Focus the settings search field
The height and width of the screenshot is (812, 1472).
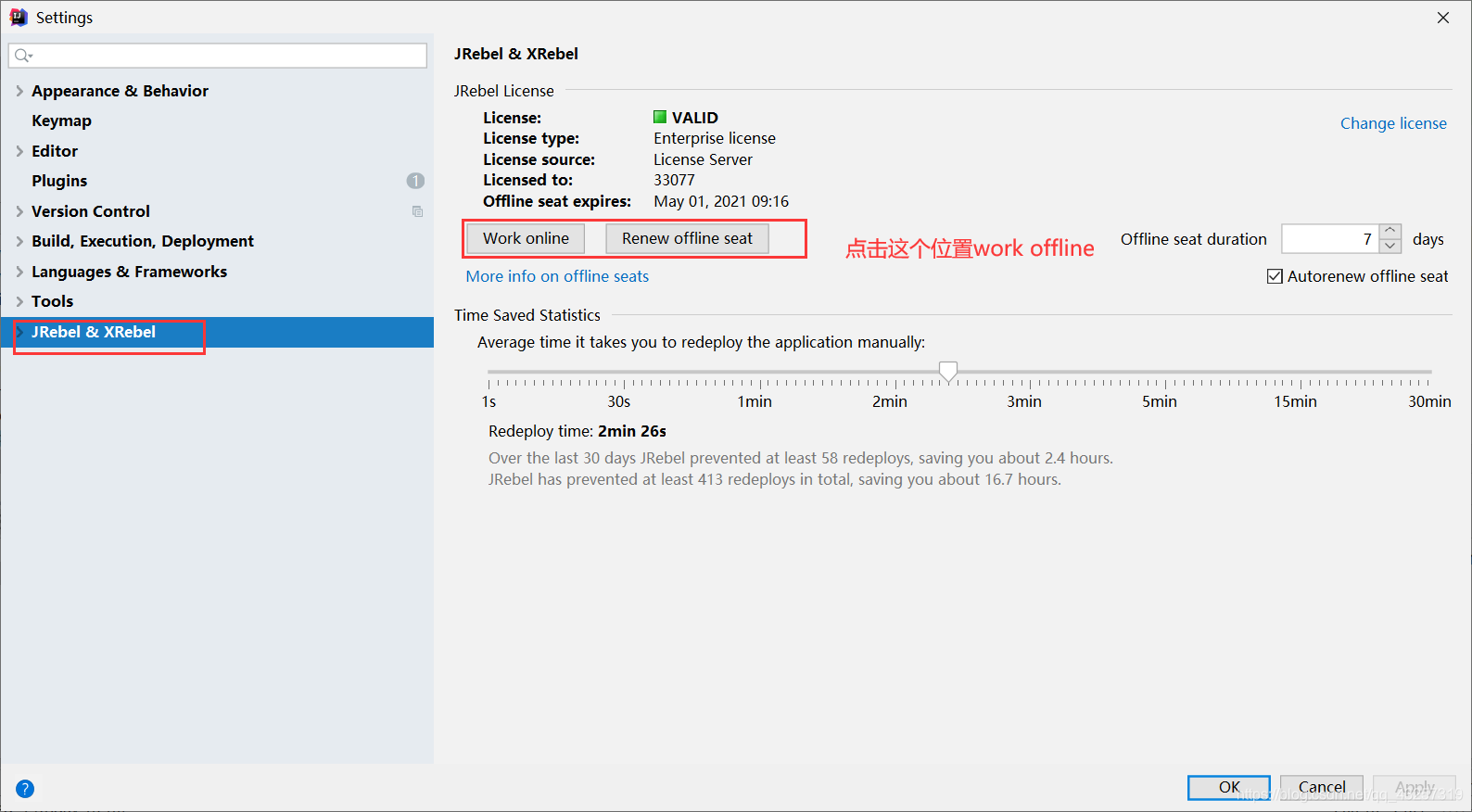[x=218, y=56]
